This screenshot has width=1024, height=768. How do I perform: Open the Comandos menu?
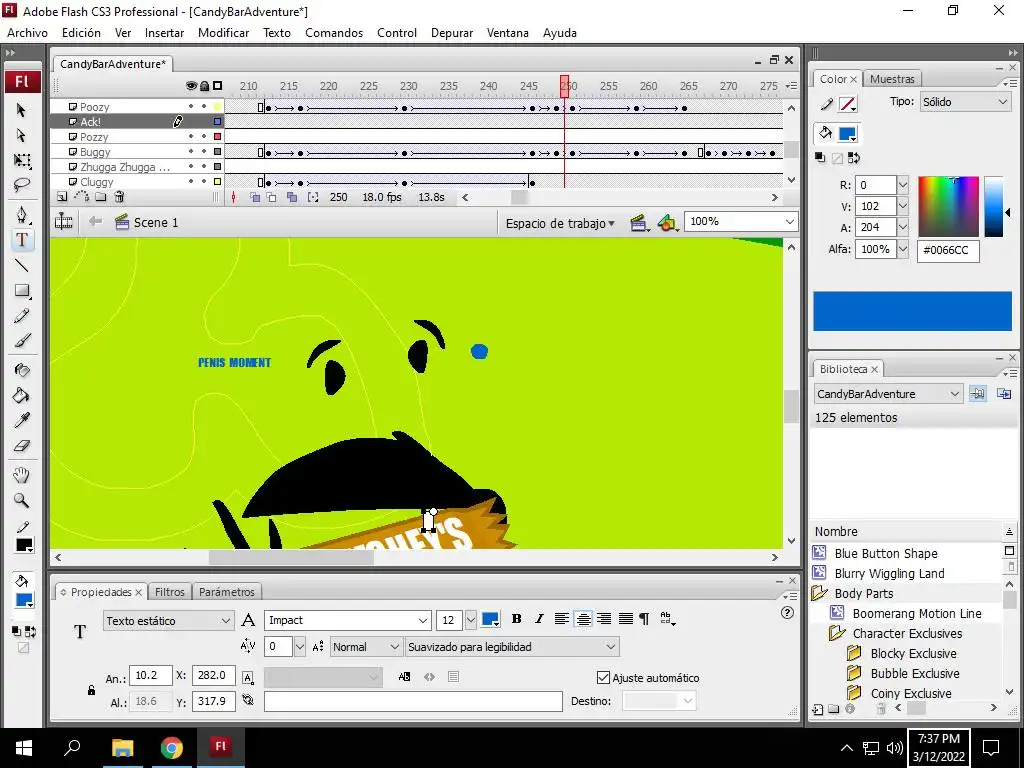point(334,33)
